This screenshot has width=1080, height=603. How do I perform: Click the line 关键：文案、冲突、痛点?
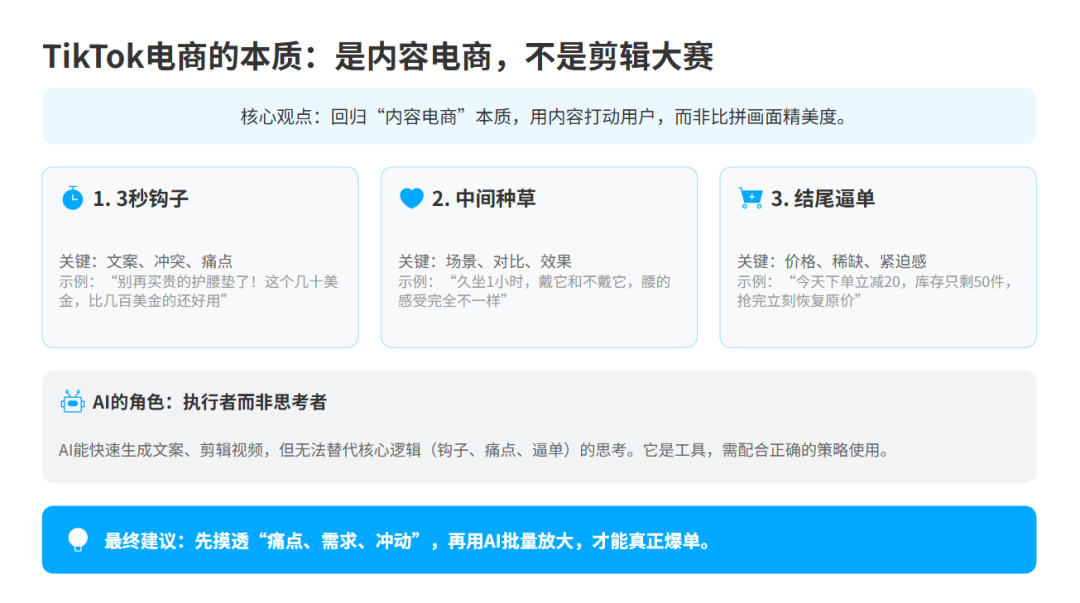(x=145, y=261)
